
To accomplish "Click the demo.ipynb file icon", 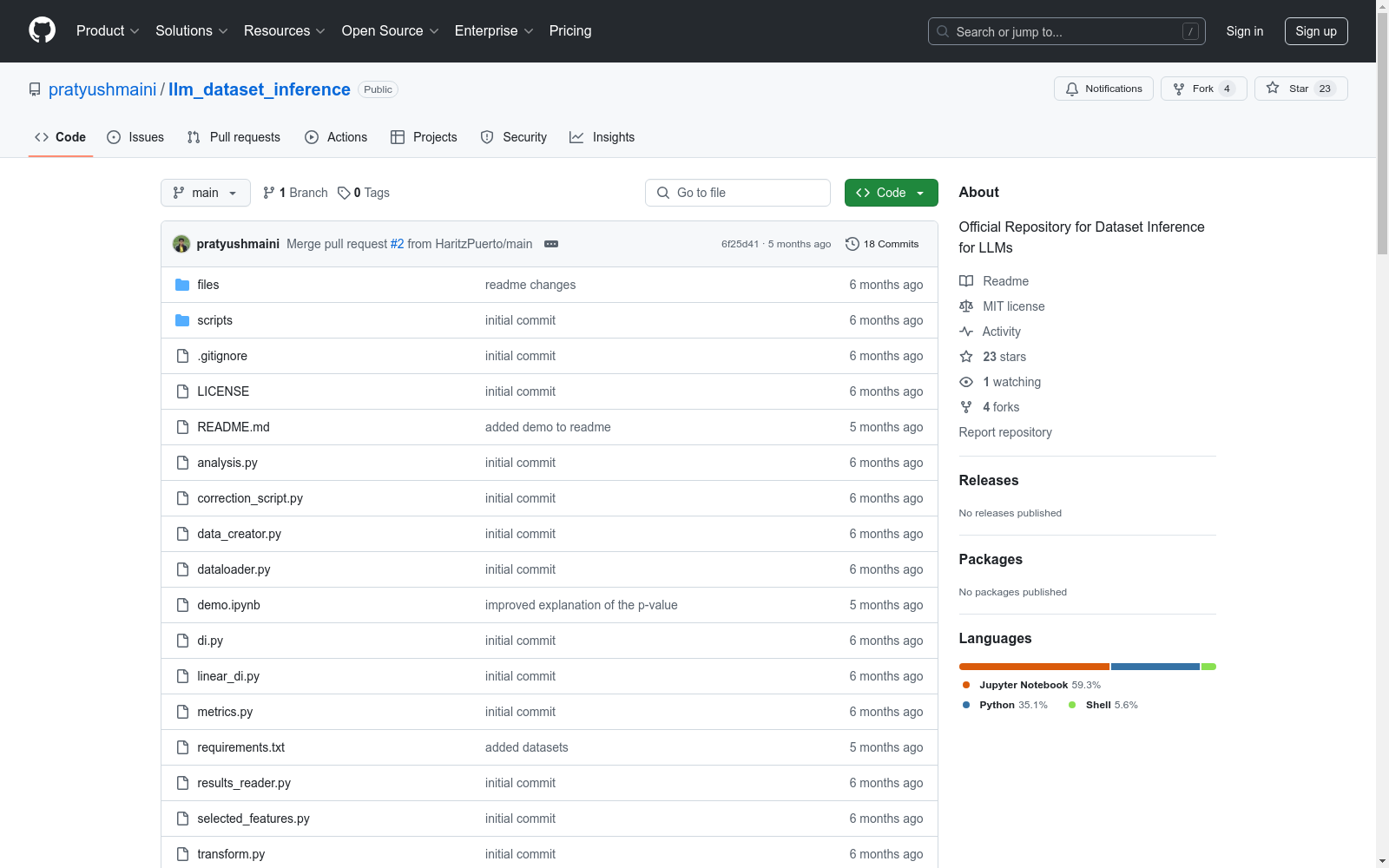I will pyautogui.click(x=182, y=605).
